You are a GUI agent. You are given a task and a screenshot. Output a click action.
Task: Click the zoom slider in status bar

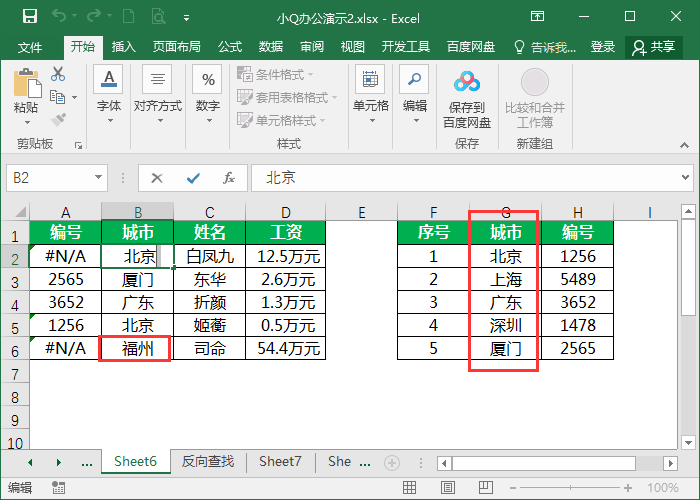[x=570, y=488]
